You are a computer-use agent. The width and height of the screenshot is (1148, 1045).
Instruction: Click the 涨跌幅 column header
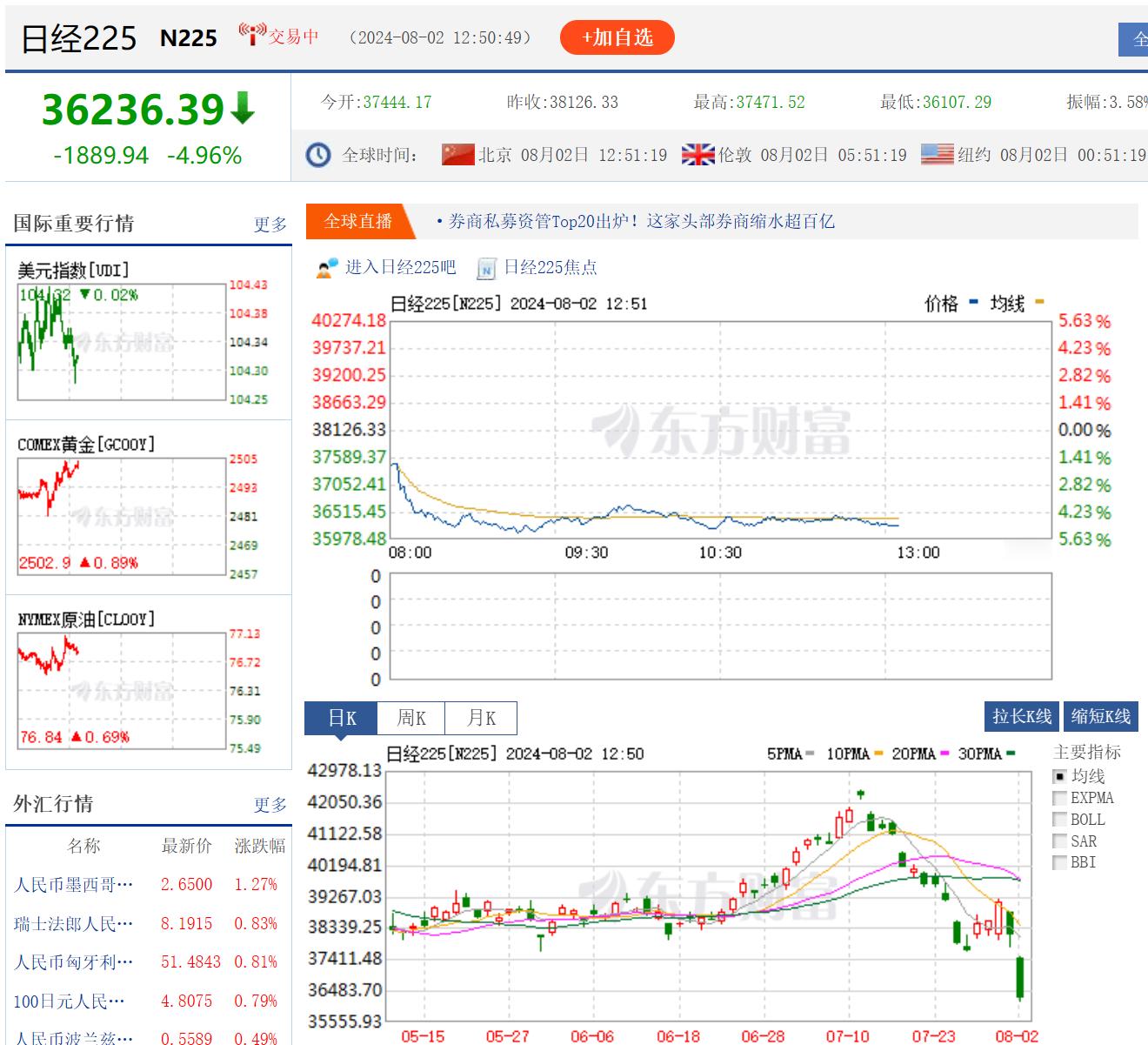point(259,846)
